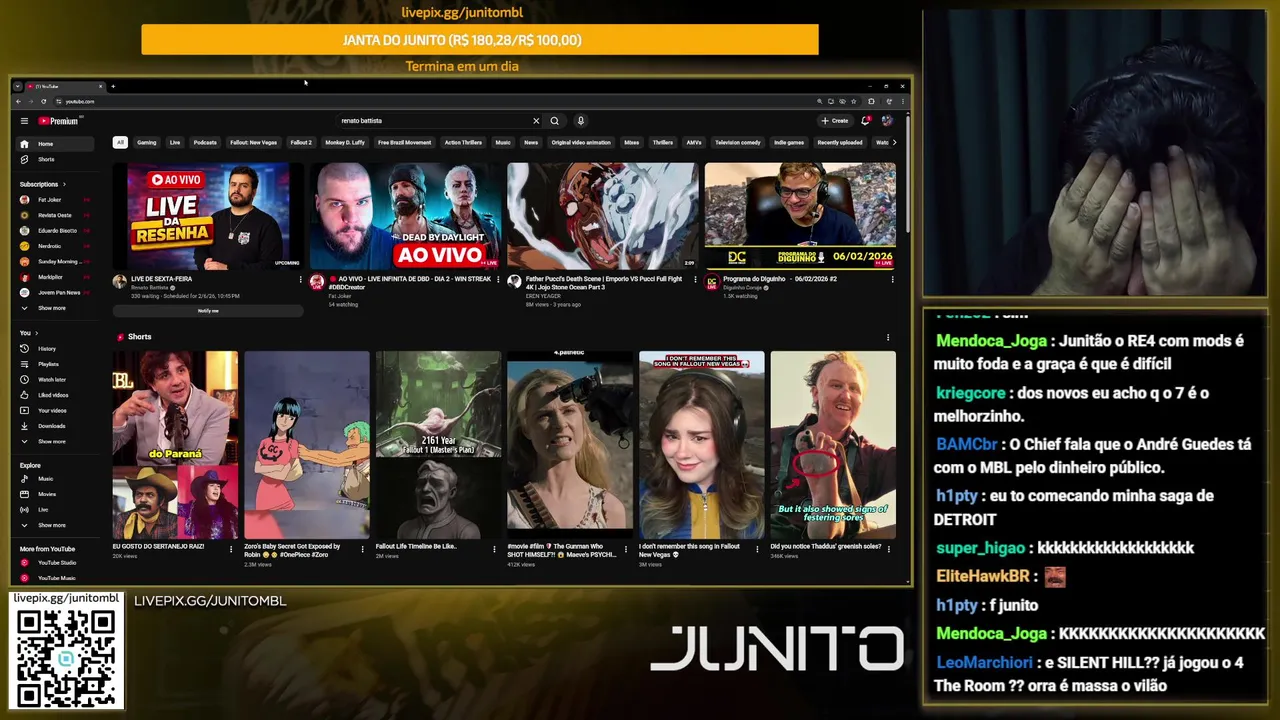Image resolution: width=1280 pixels, height=720 pixels.
Task: Open Chrome's three-dot menu
Action: [x=902, y=102]
